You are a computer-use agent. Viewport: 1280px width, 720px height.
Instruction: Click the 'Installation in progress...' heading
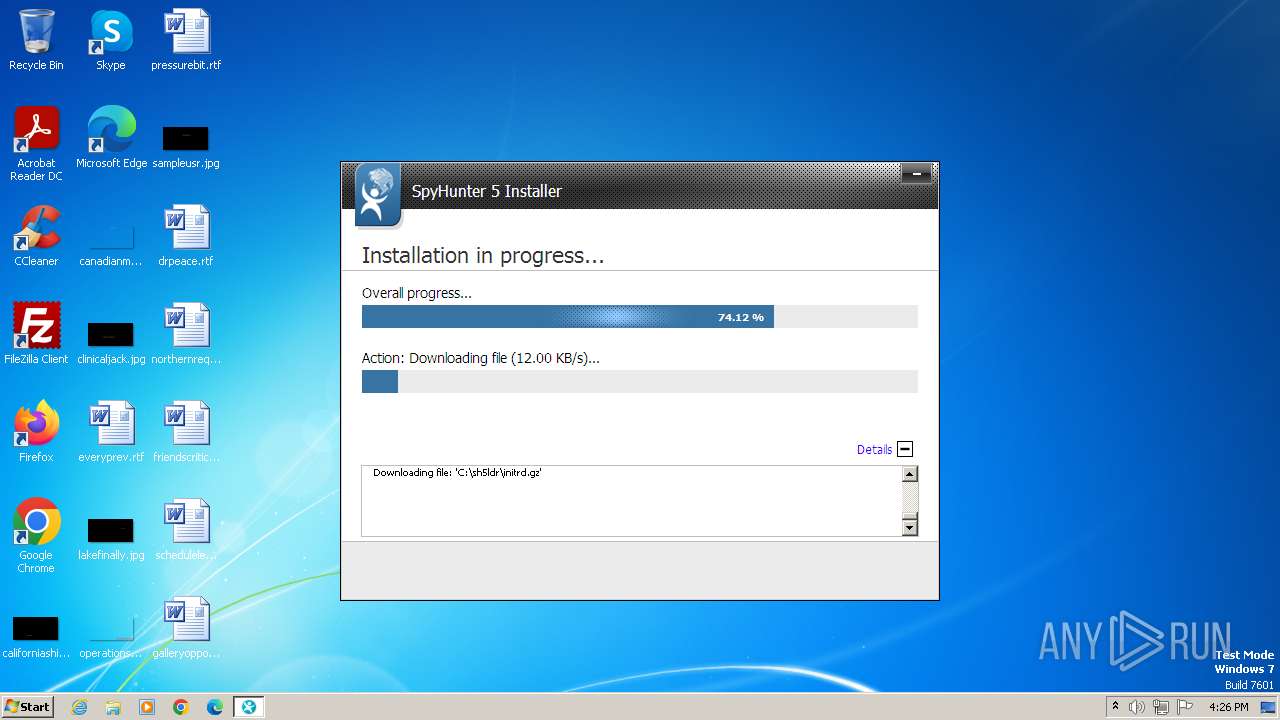pyautogui.click(x=483, y=256)
